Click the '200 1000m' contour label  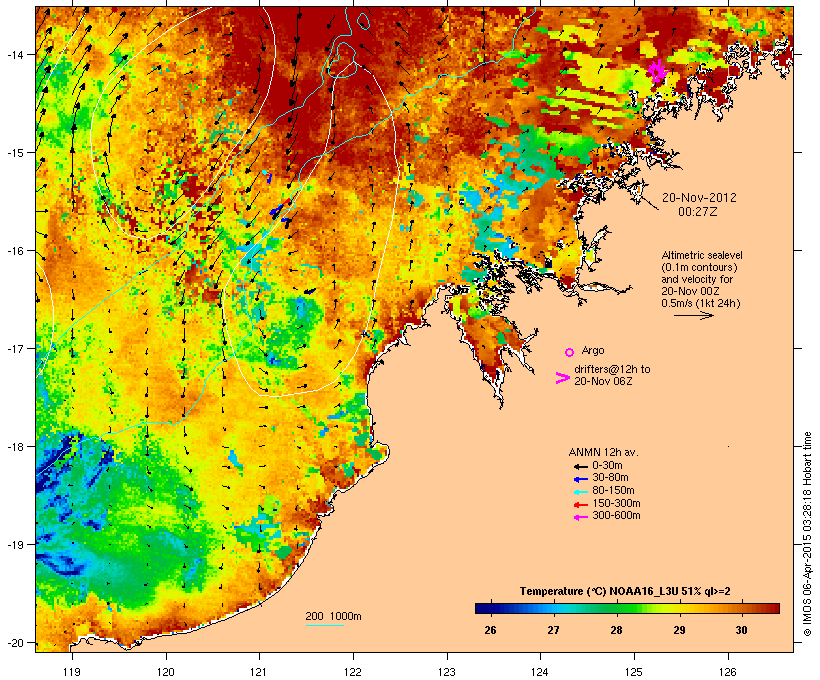333,616
